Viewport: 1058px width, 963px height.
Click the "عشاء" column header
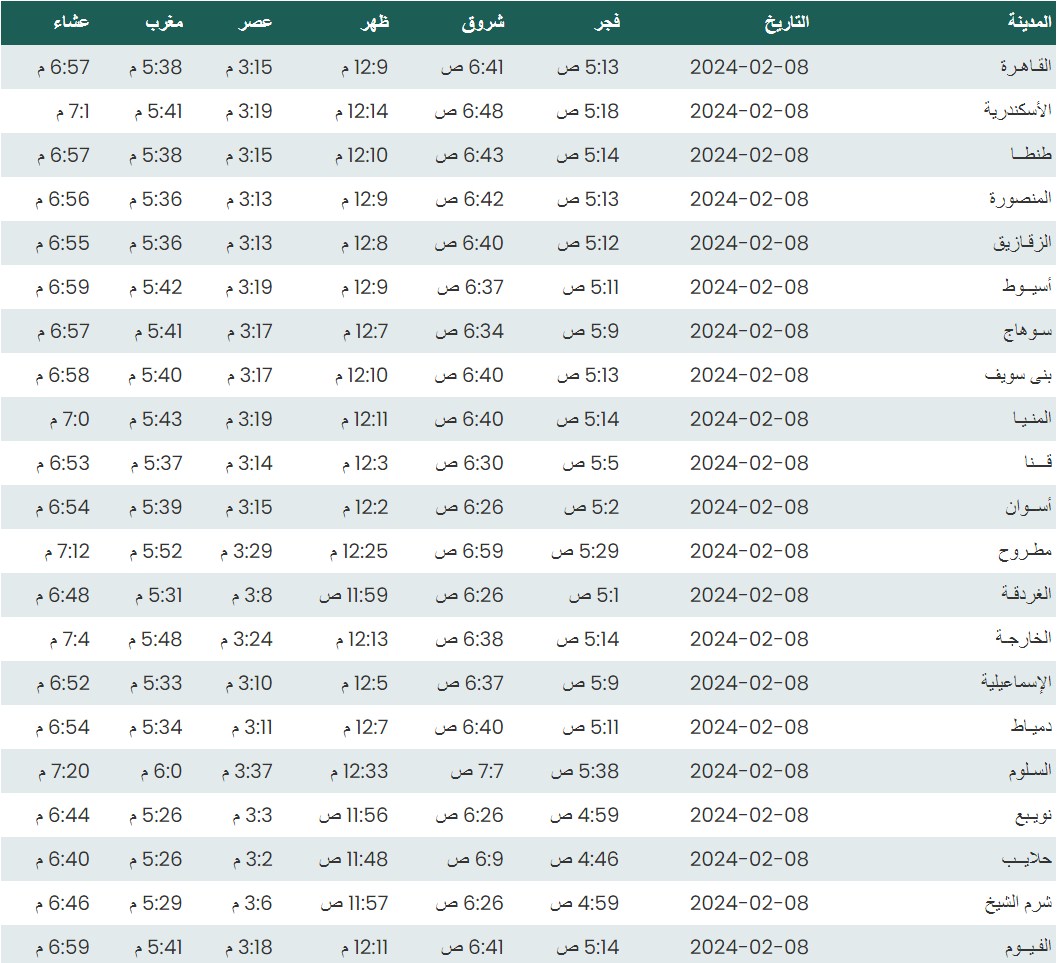[72, 22]
